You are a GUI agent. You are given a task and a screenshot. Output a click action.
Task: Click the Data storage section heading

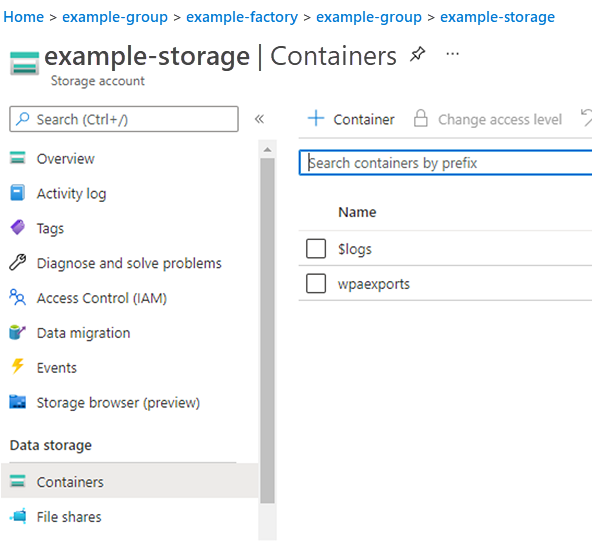[x=51, y=445]
